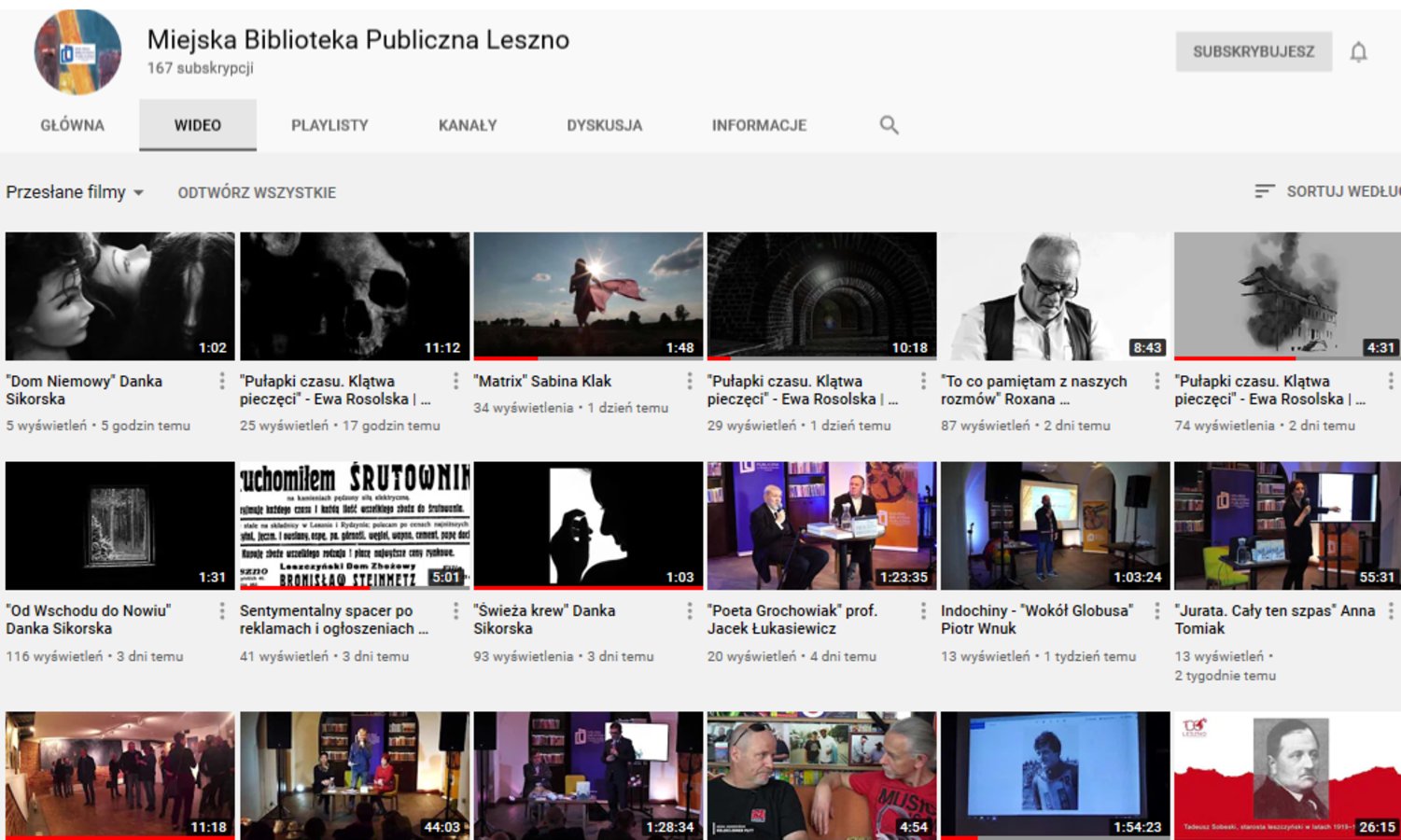The image size is (1401, 840).
Task: Toggle subscription with SUBSKRYBUJESZ button
Action: tap(1253, 52)
